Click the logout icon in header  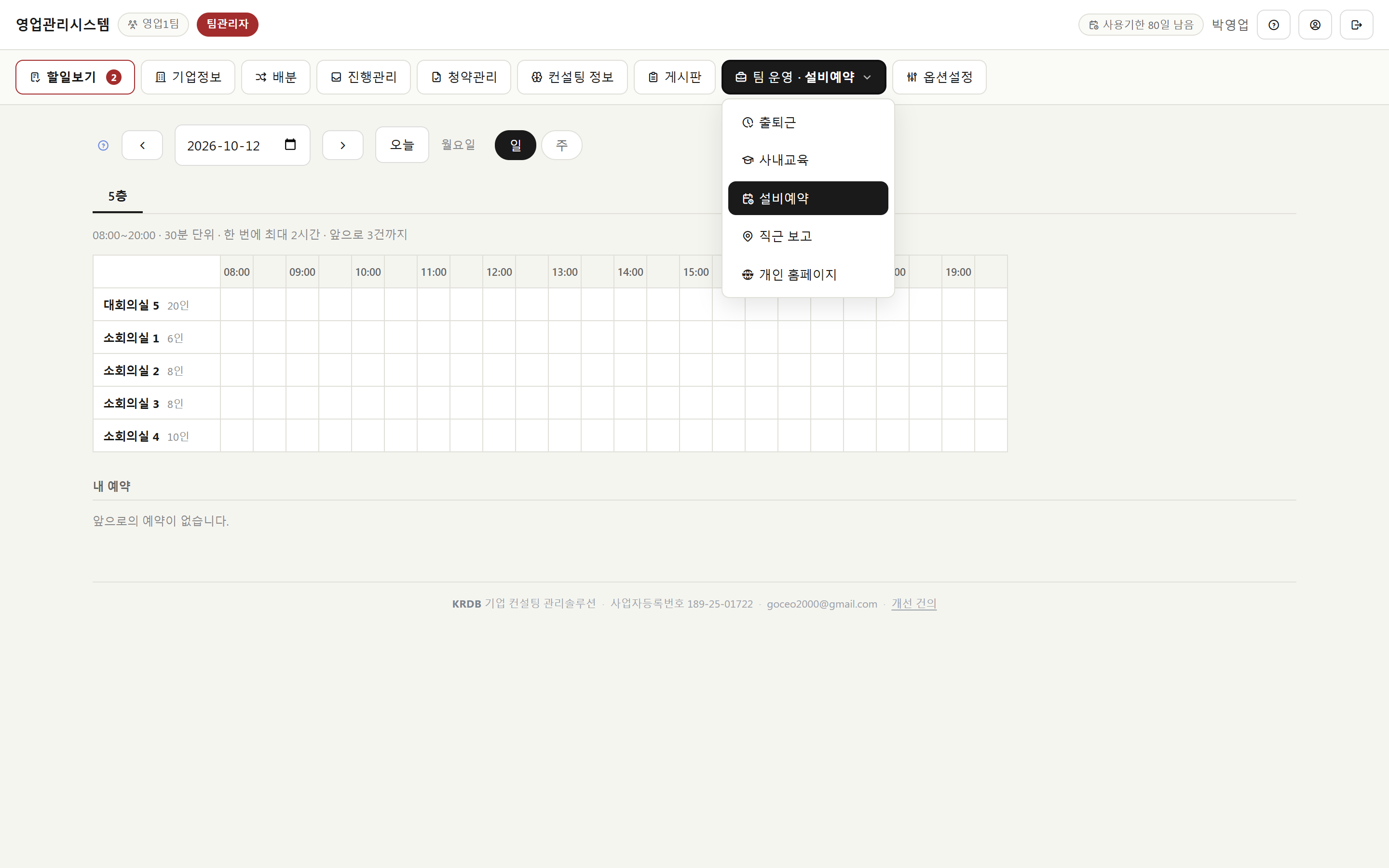1356,25
